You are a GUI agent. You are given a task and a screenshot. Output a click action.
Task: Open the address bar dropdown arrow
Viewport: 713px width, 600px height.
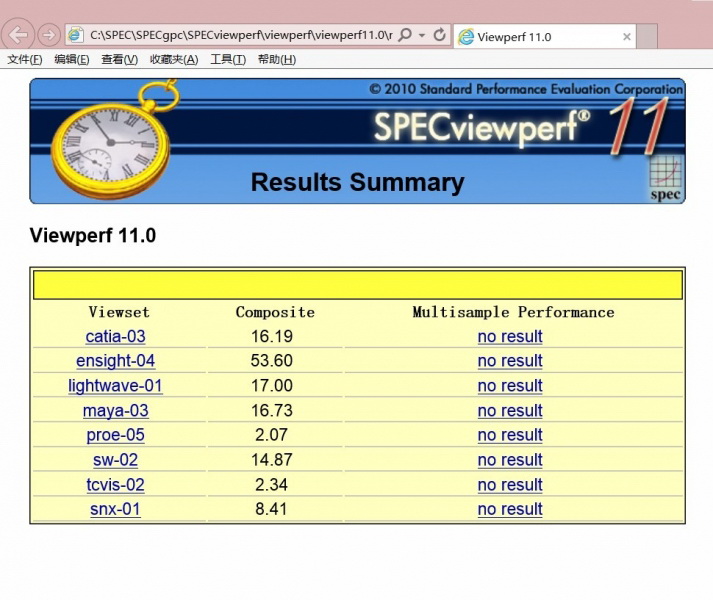[x=422, y=35]
